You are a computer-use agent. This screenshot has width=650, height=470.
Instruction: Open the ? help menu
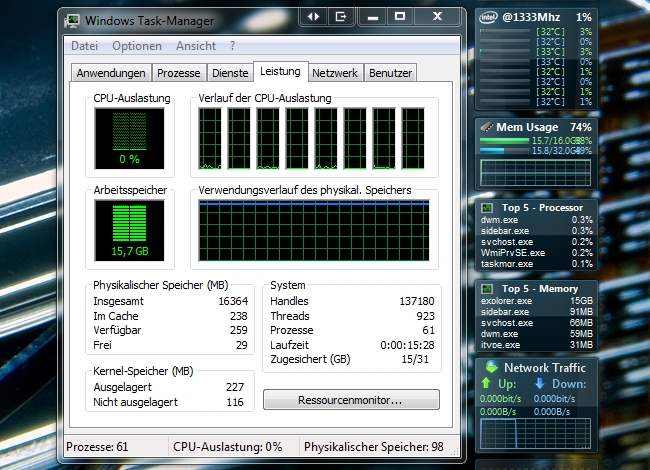(233, 46)
